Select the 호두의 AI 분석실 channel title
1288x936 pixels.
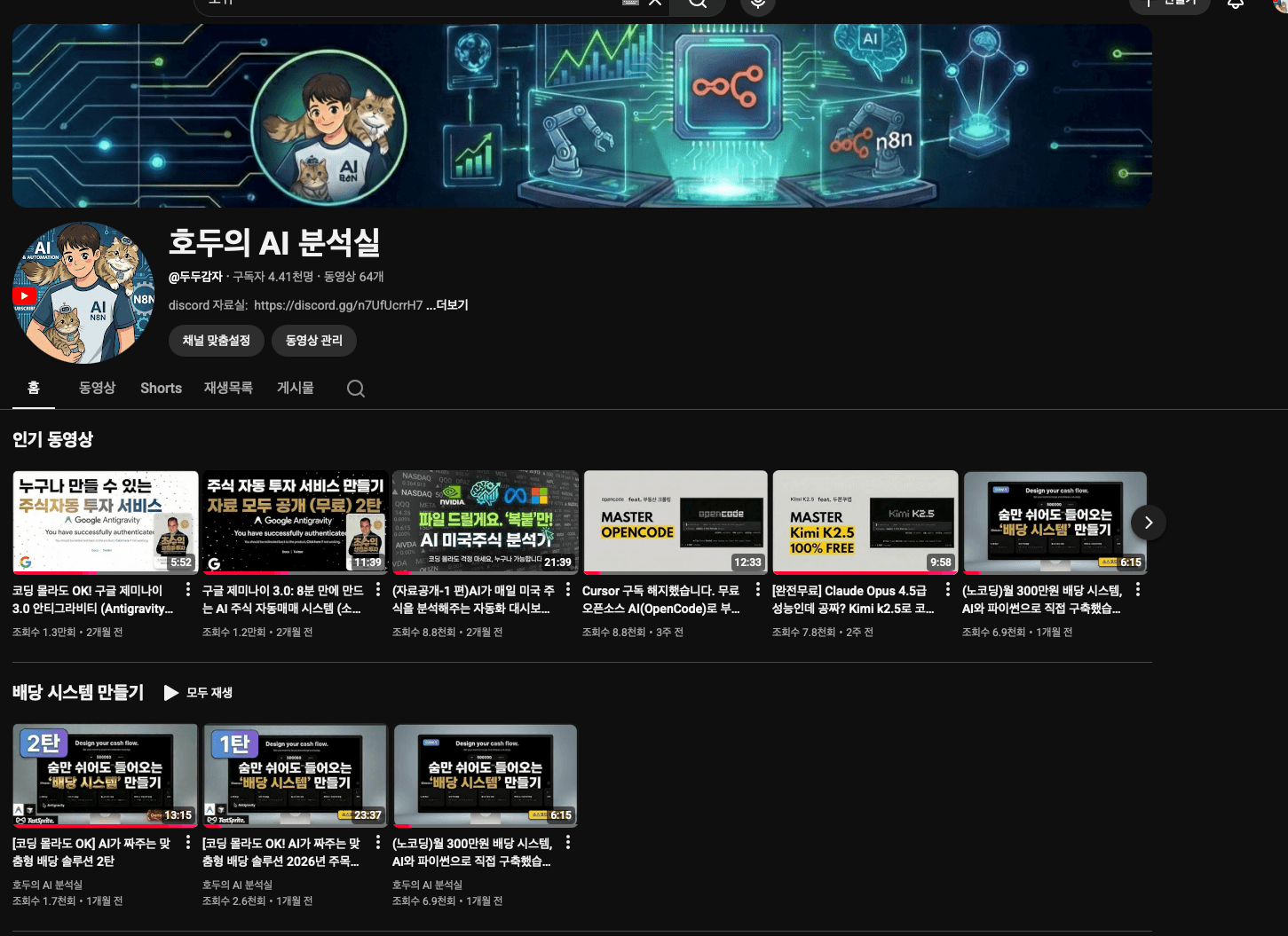[x=274, y=242]
